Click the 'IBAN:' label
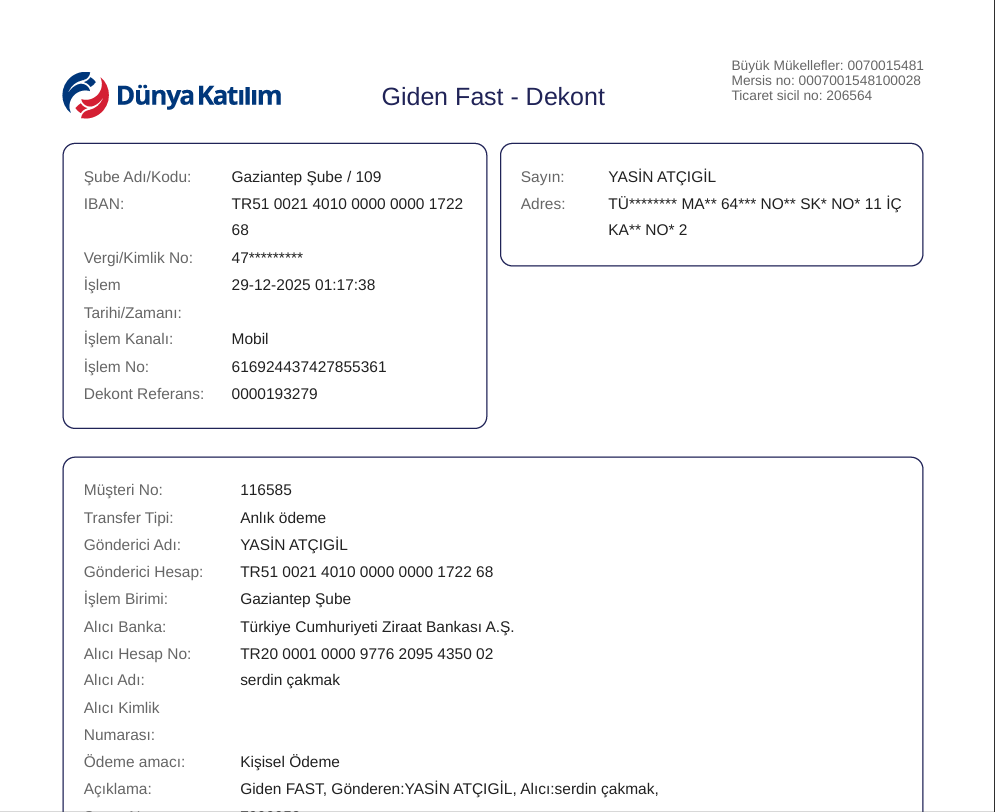Image resolution: width=995 pixels, height=812 pixels. tap(103, 204)
